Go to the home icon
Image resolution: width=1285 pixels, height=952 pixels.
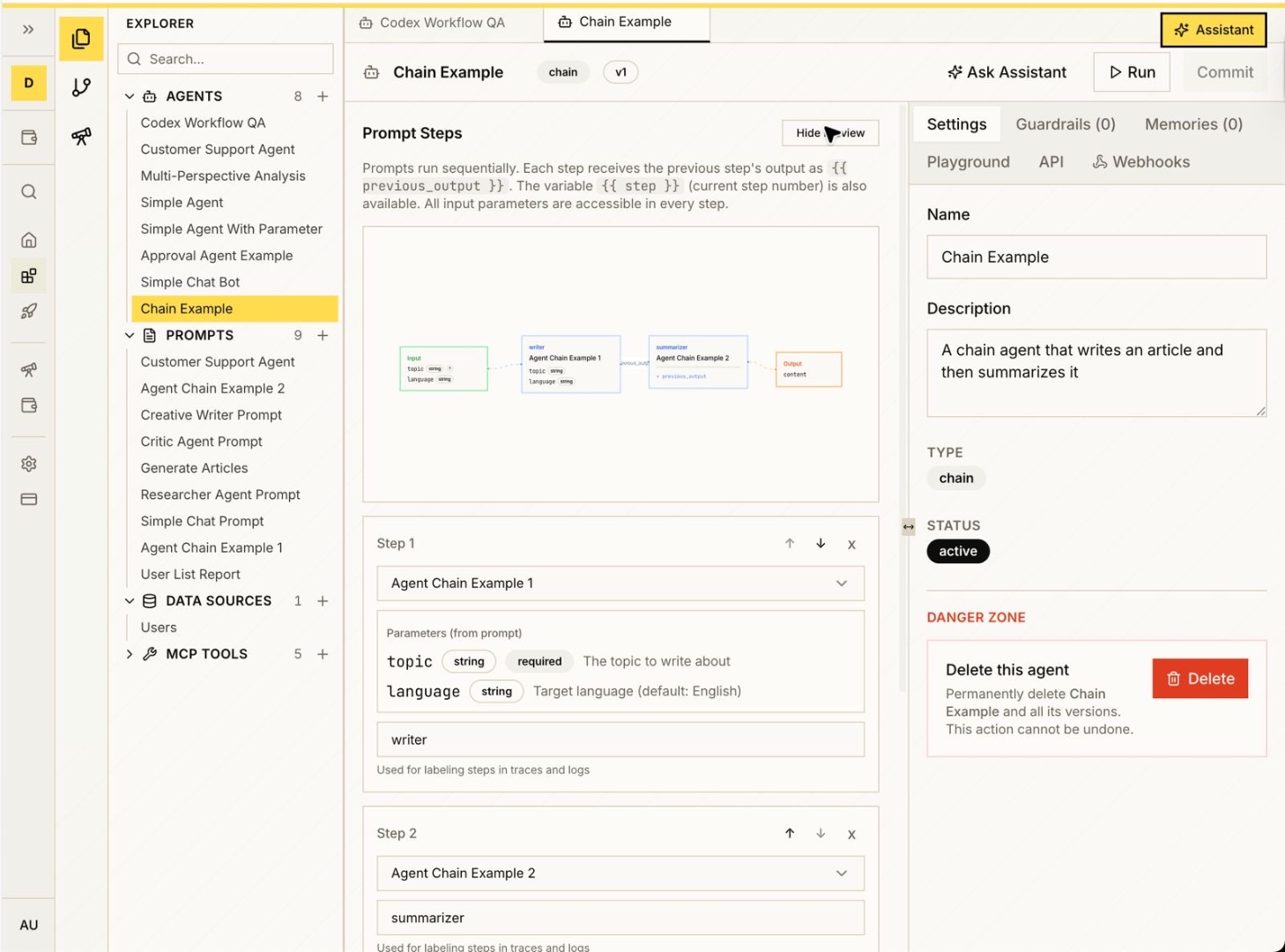click(29, 240)
